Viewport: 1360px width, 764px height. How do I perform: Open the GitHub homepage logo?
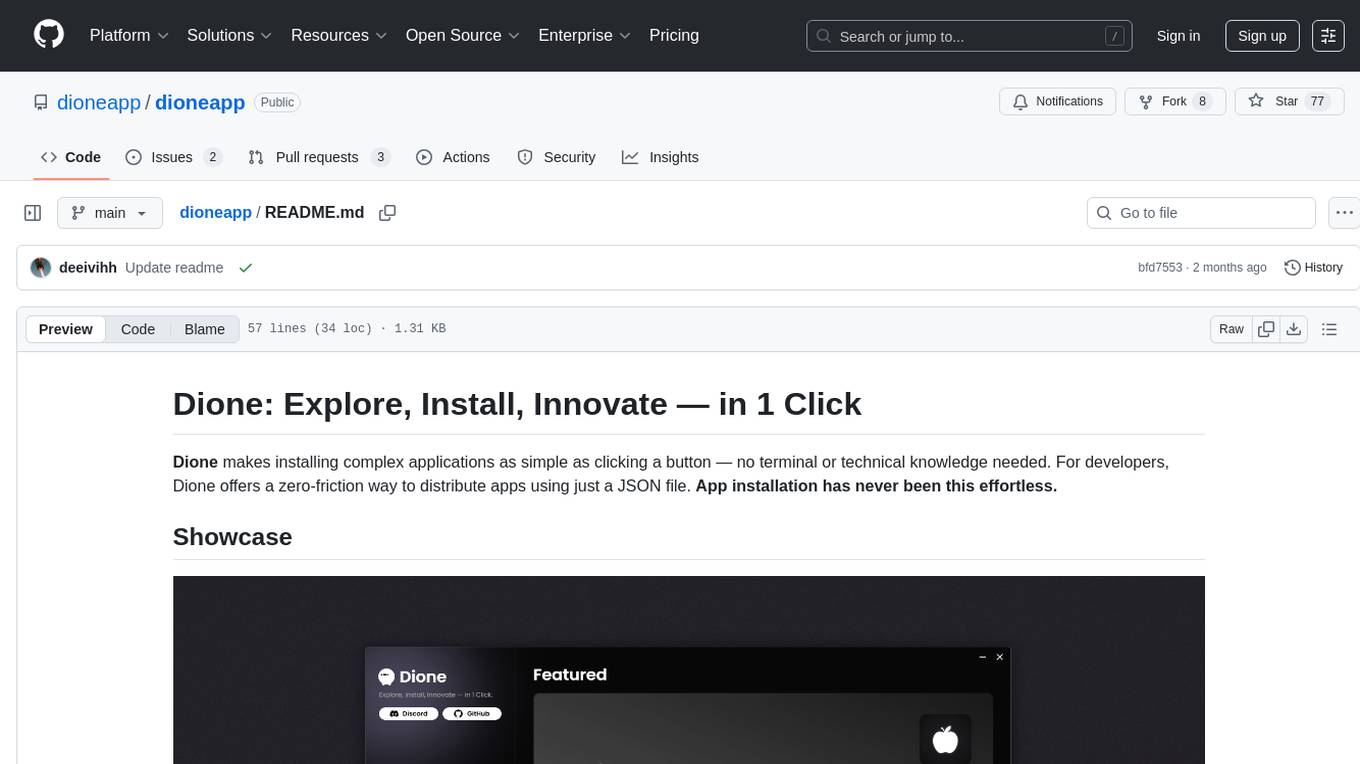tap(49, 35)
